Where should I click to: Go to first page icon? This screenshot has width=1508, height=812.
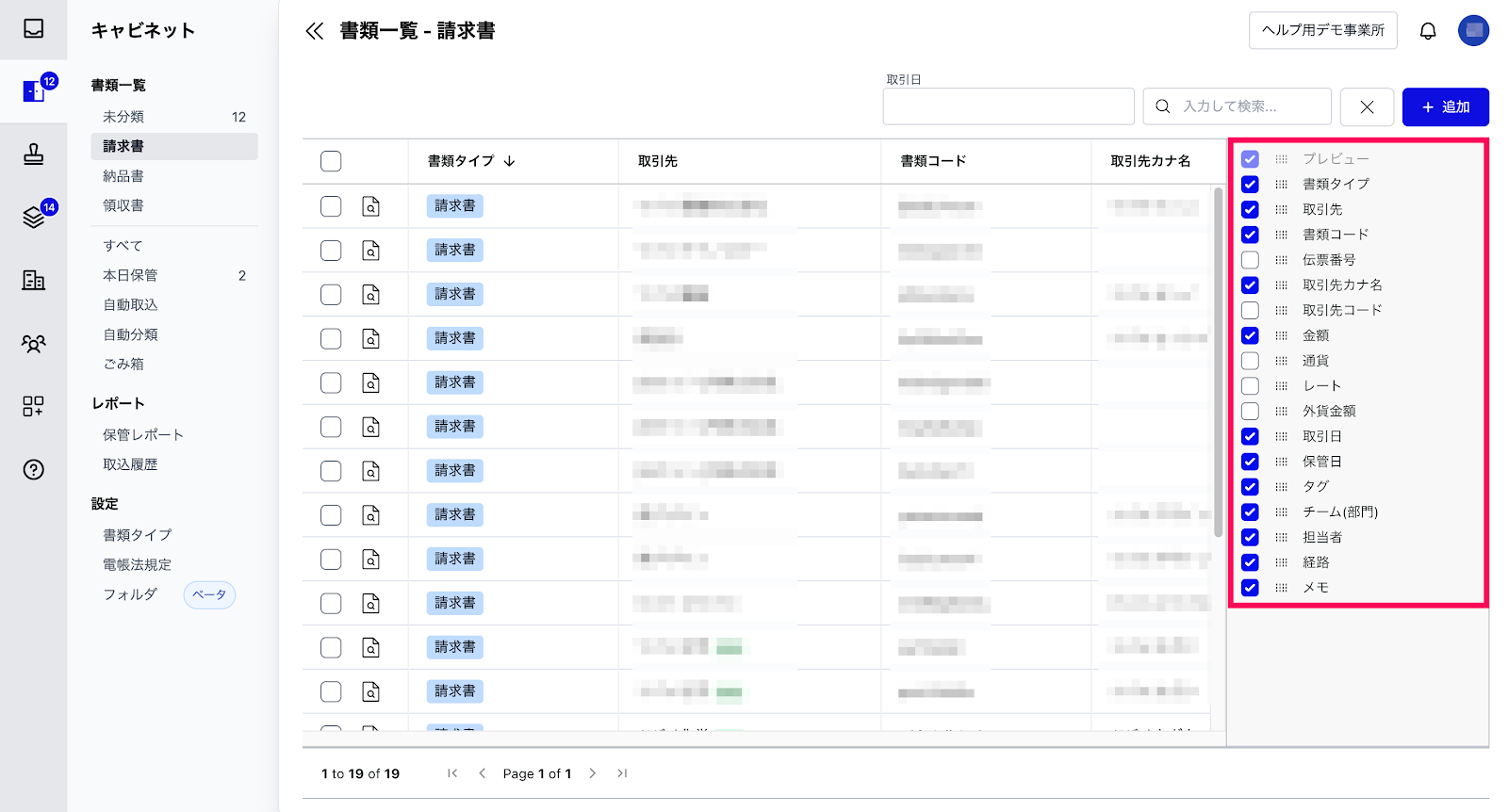pos(452,773)
